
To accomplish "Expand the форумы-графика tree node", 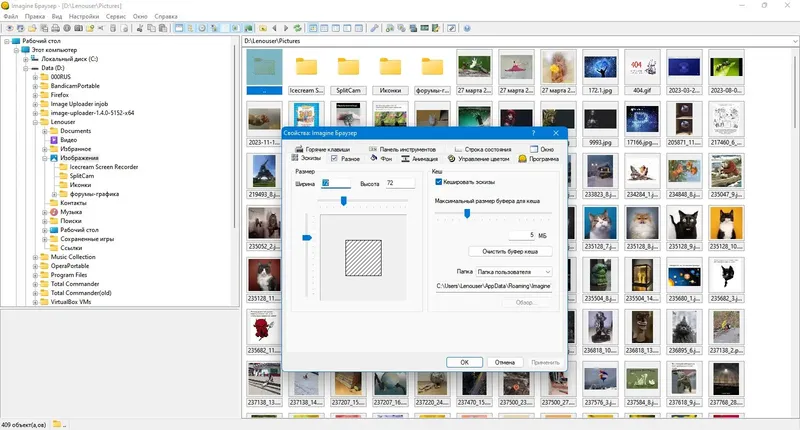I will point(54,194).
